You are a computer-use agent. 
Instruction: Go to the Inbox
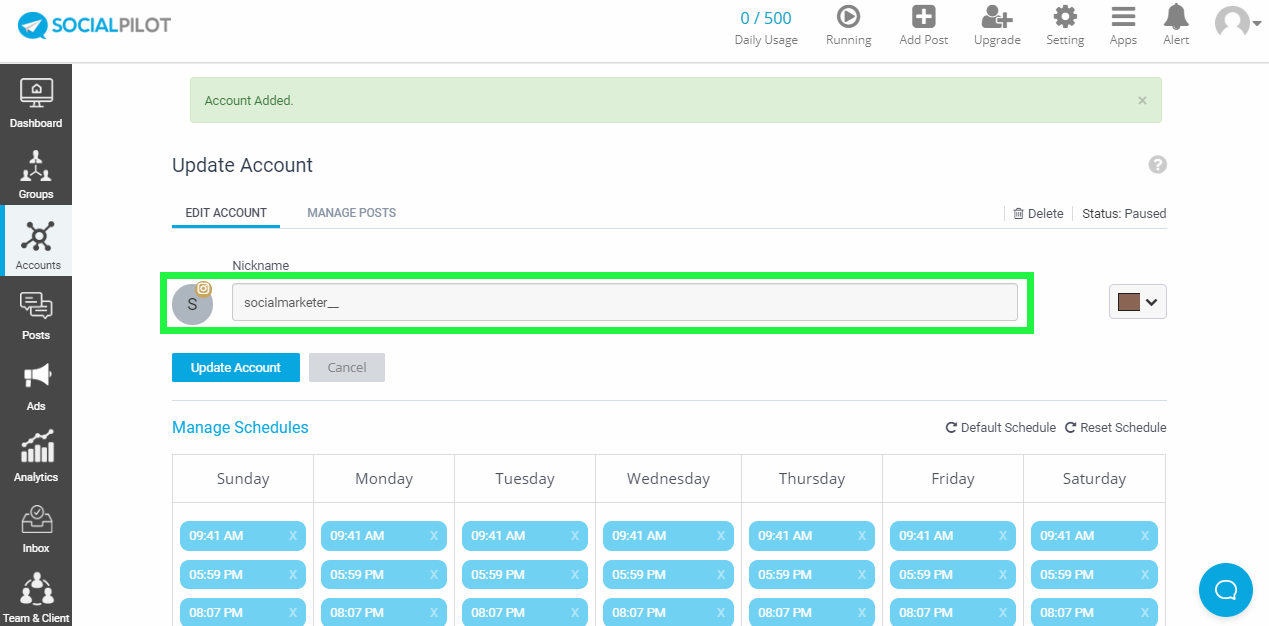(36, 527)
